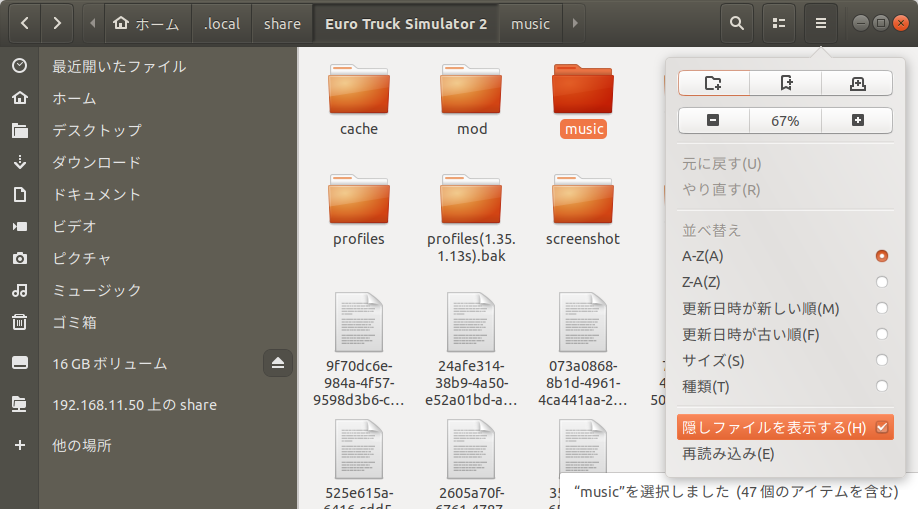Choose the Z-A(Z) sort option
The width and height of the screenshot is (918, 509).
pyautogui.click(x=785, y=282)
